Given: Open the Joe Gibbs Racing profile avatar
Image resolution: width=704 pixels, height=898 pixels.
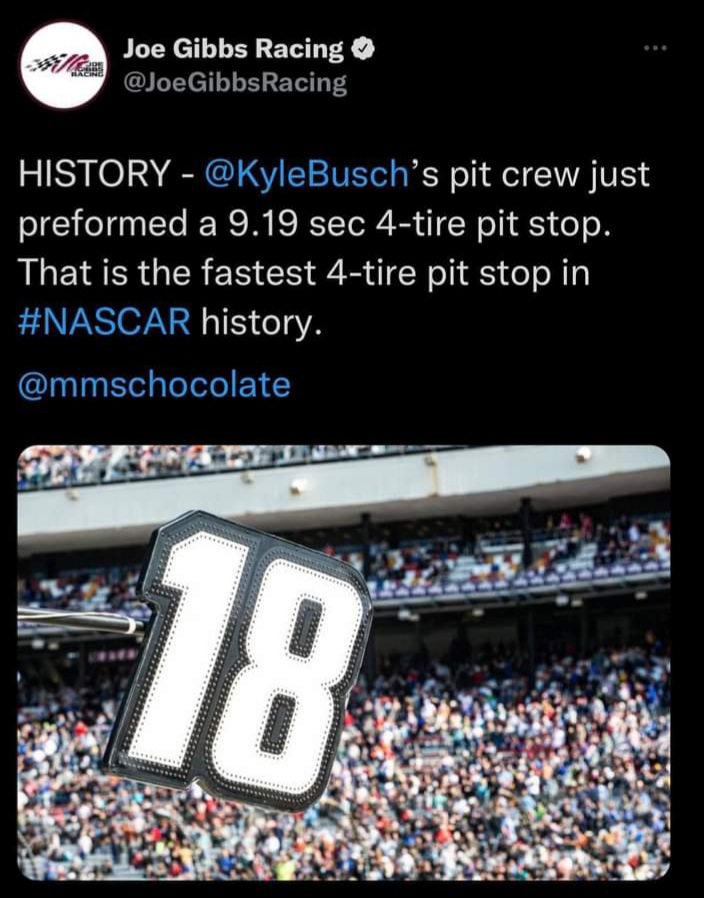Looking at the screenshot, I should (x=63, y=65).
